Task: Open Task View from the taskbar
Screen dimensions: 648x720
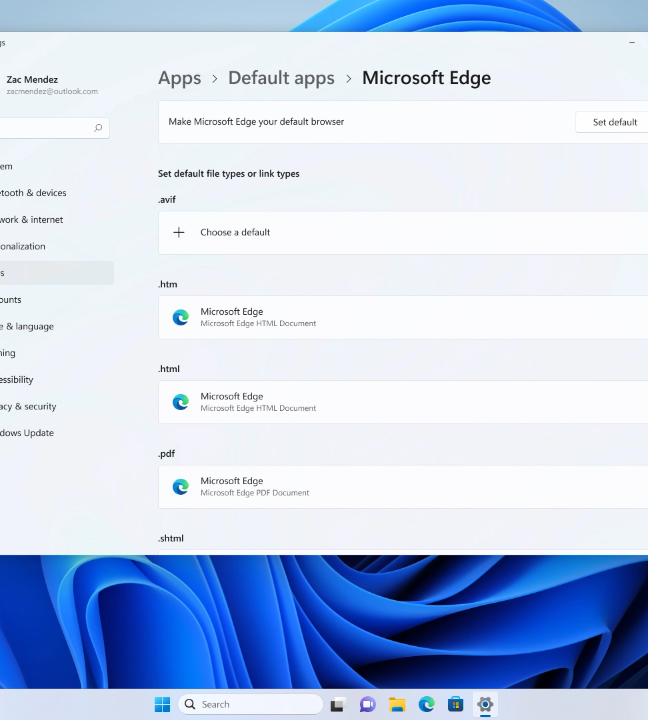Action: click(338, 704)
